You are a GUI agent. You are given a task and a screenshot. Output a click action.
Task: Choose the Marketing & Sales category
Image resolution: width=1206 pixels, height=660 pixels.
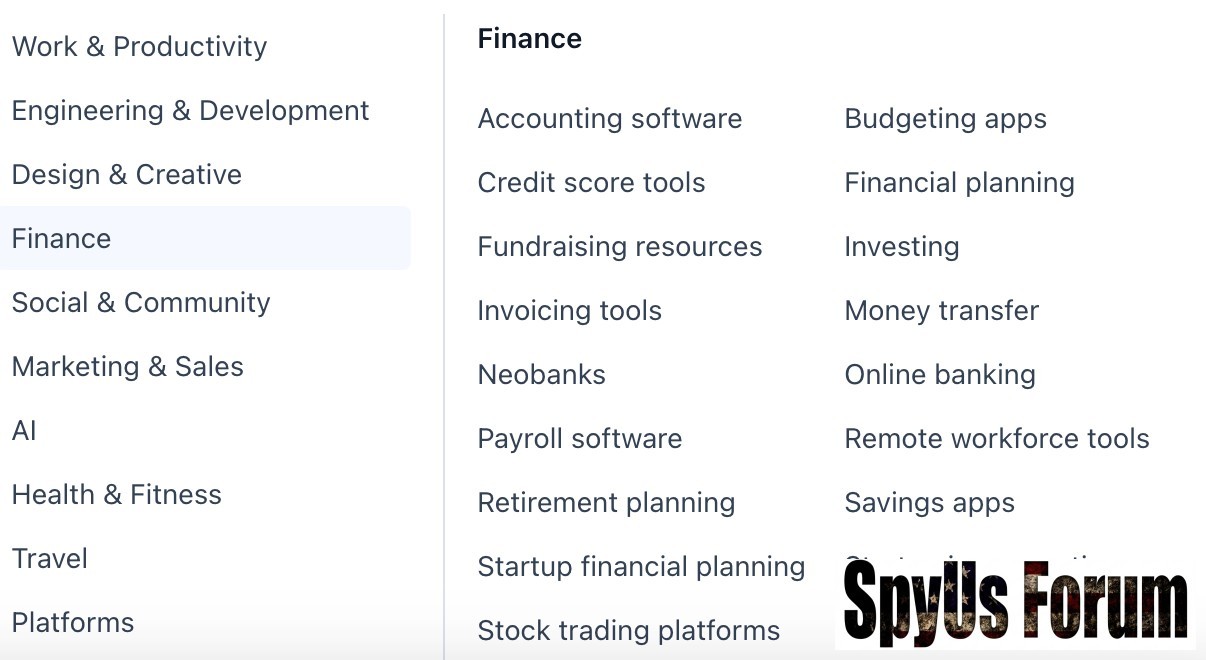128,367
